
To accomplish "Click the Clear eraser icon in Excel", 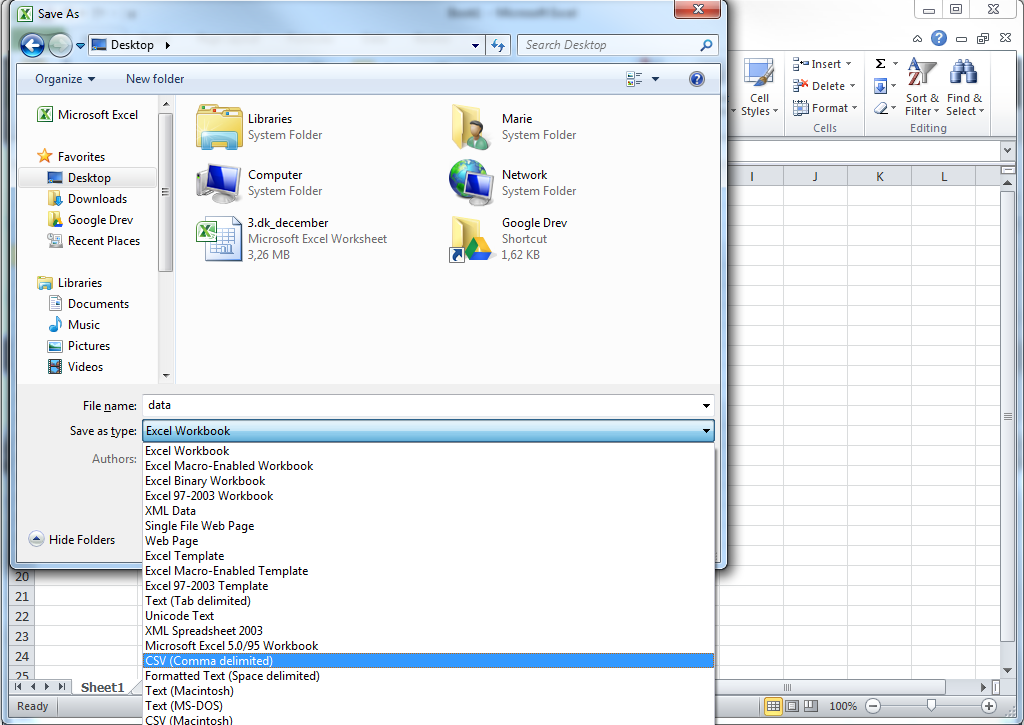I will click(x=880, y=108).
